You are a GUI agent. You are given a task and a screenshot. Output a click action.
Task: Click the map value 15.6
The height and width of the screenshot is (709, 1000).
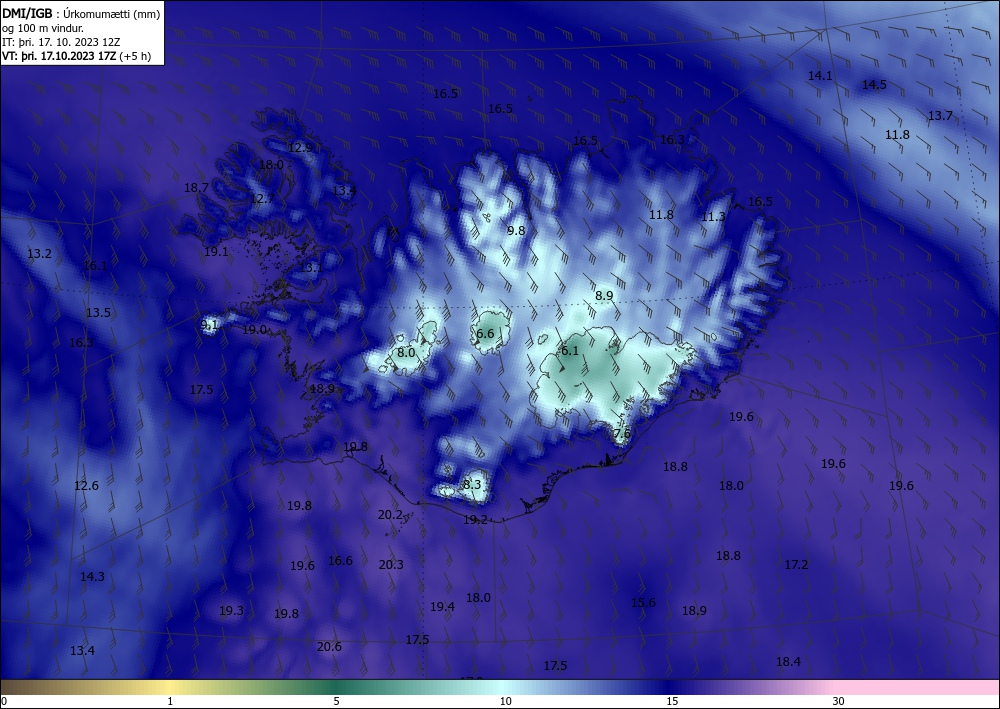coord(643,602)
